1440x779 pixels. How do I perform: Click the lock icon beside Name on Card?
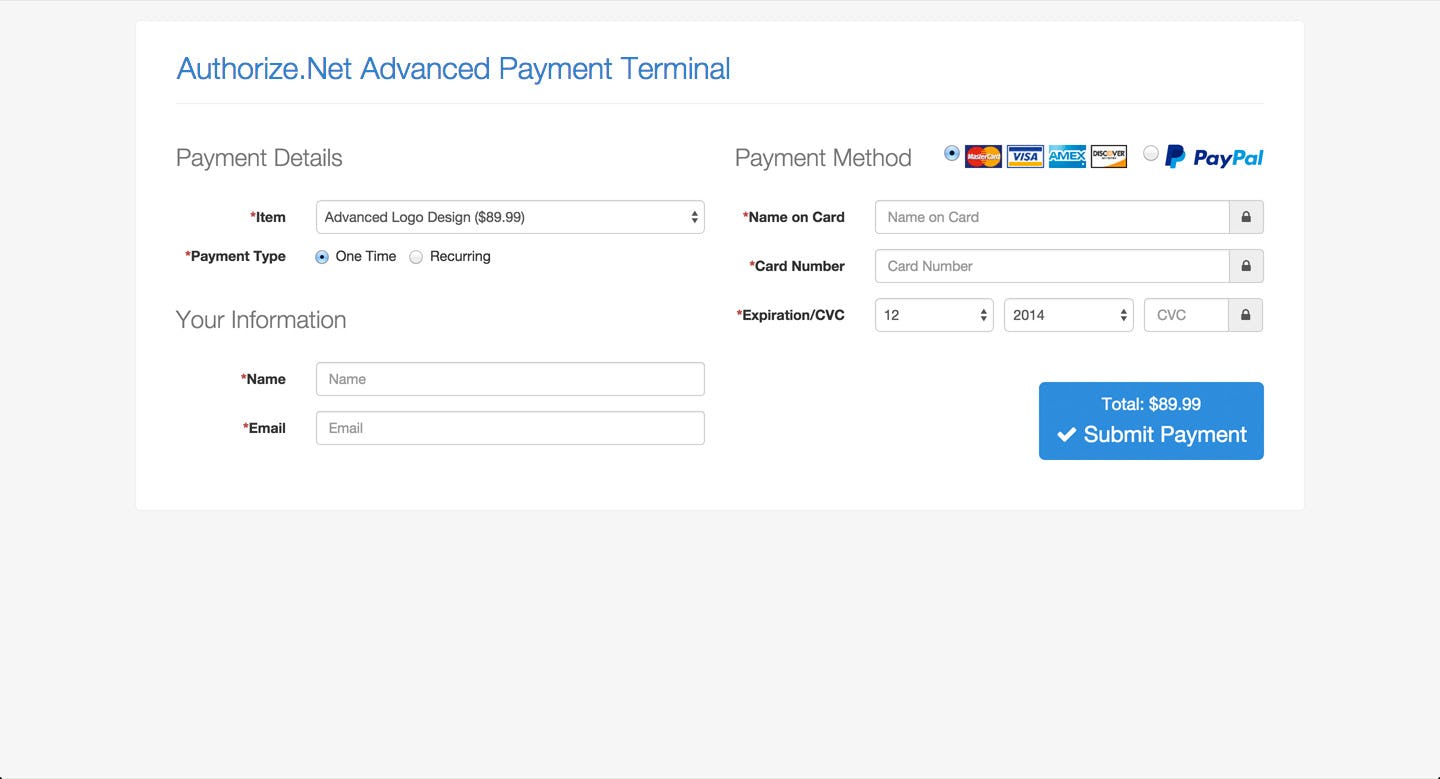coord(1246,217)
